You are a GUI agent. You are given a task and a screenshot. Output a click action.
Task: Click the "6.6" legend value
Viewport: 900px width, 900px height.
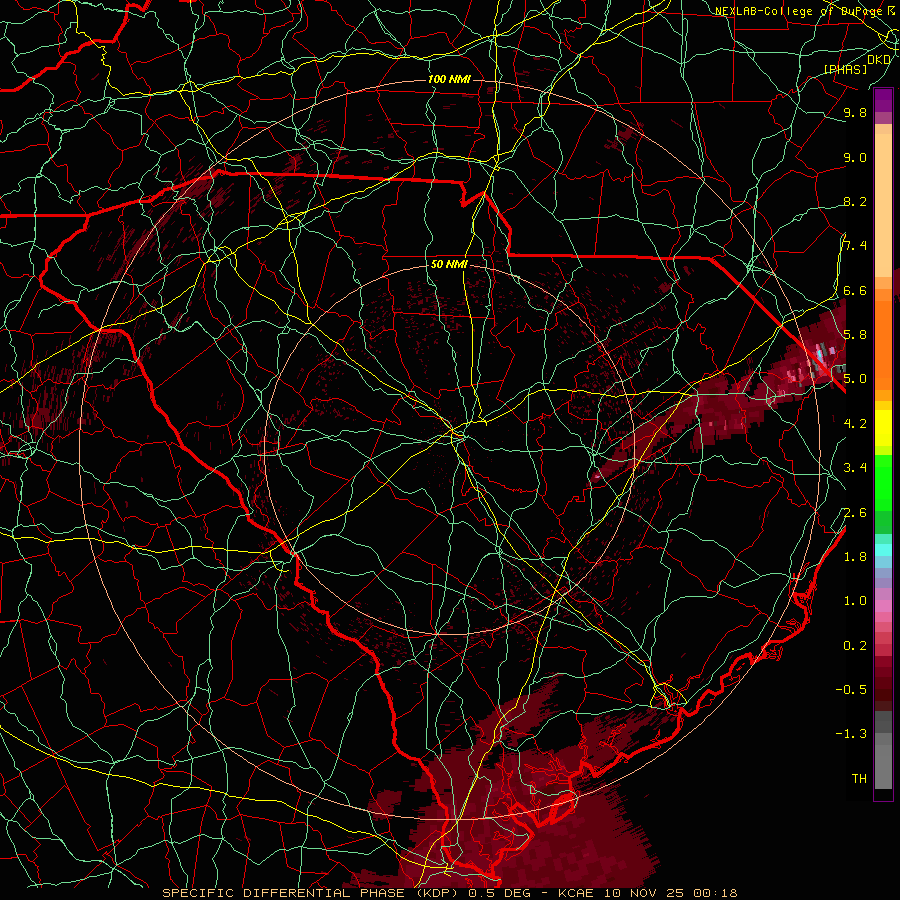click(855, 291)
